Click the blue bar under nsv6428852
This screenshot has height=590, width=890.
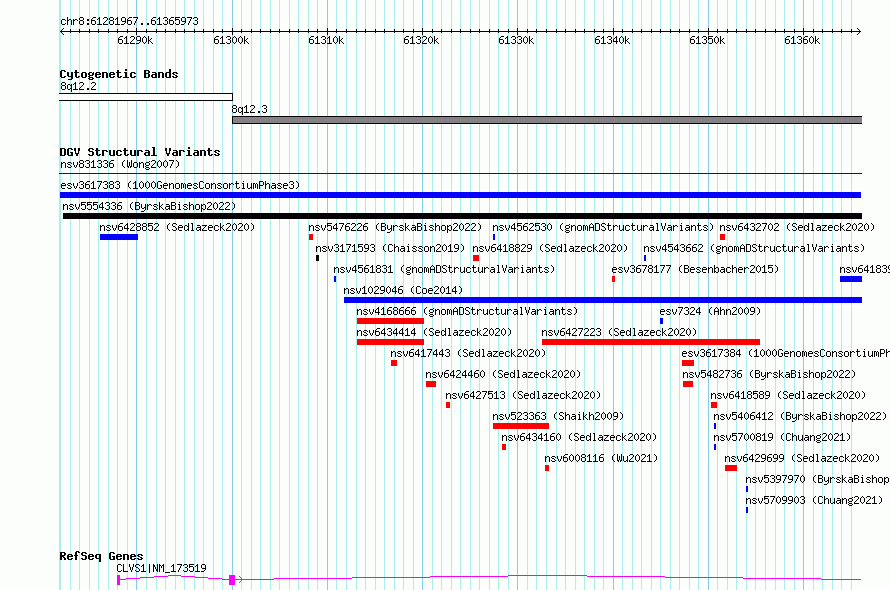point(119,237)
